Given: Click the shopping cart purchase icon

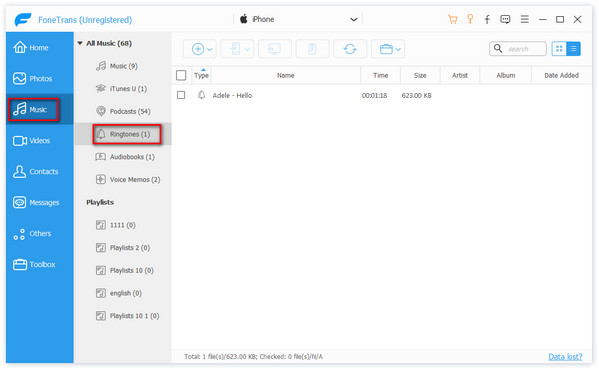Looking at the screenshot, I should 453,19.
